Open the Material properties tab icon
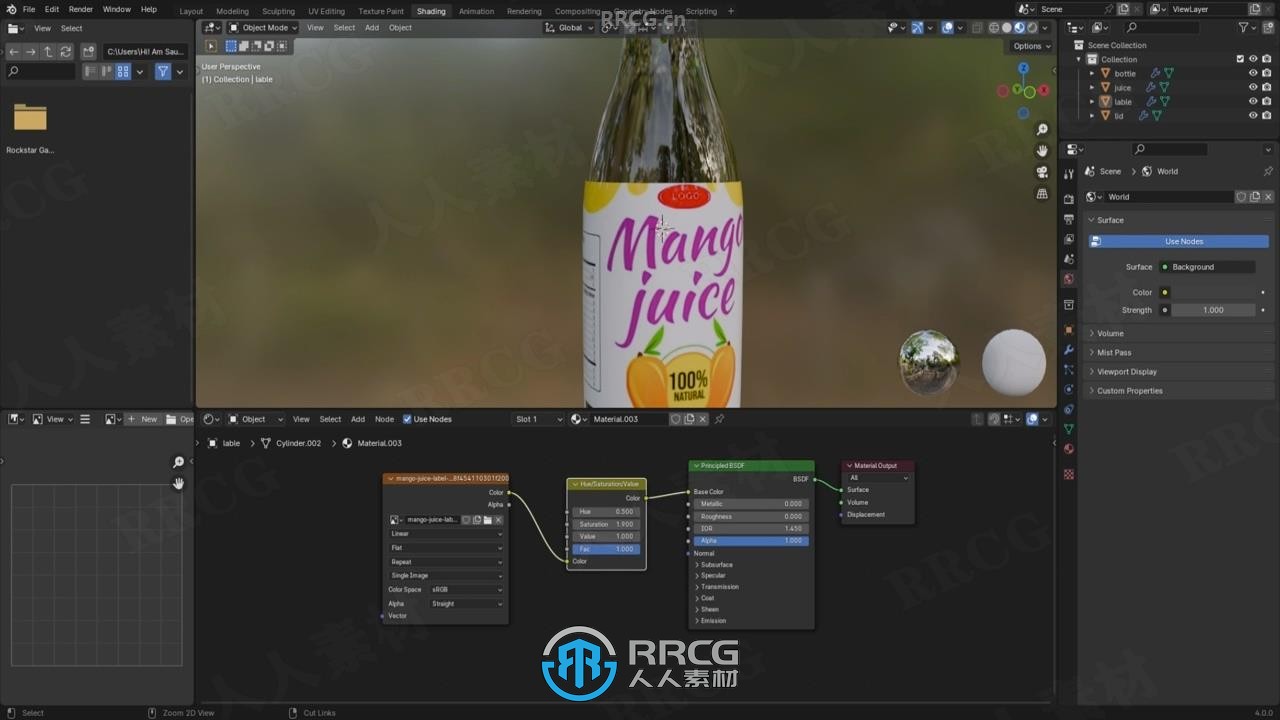Viewport: 1280px width, 720px height. click(x=1069, y=449)
